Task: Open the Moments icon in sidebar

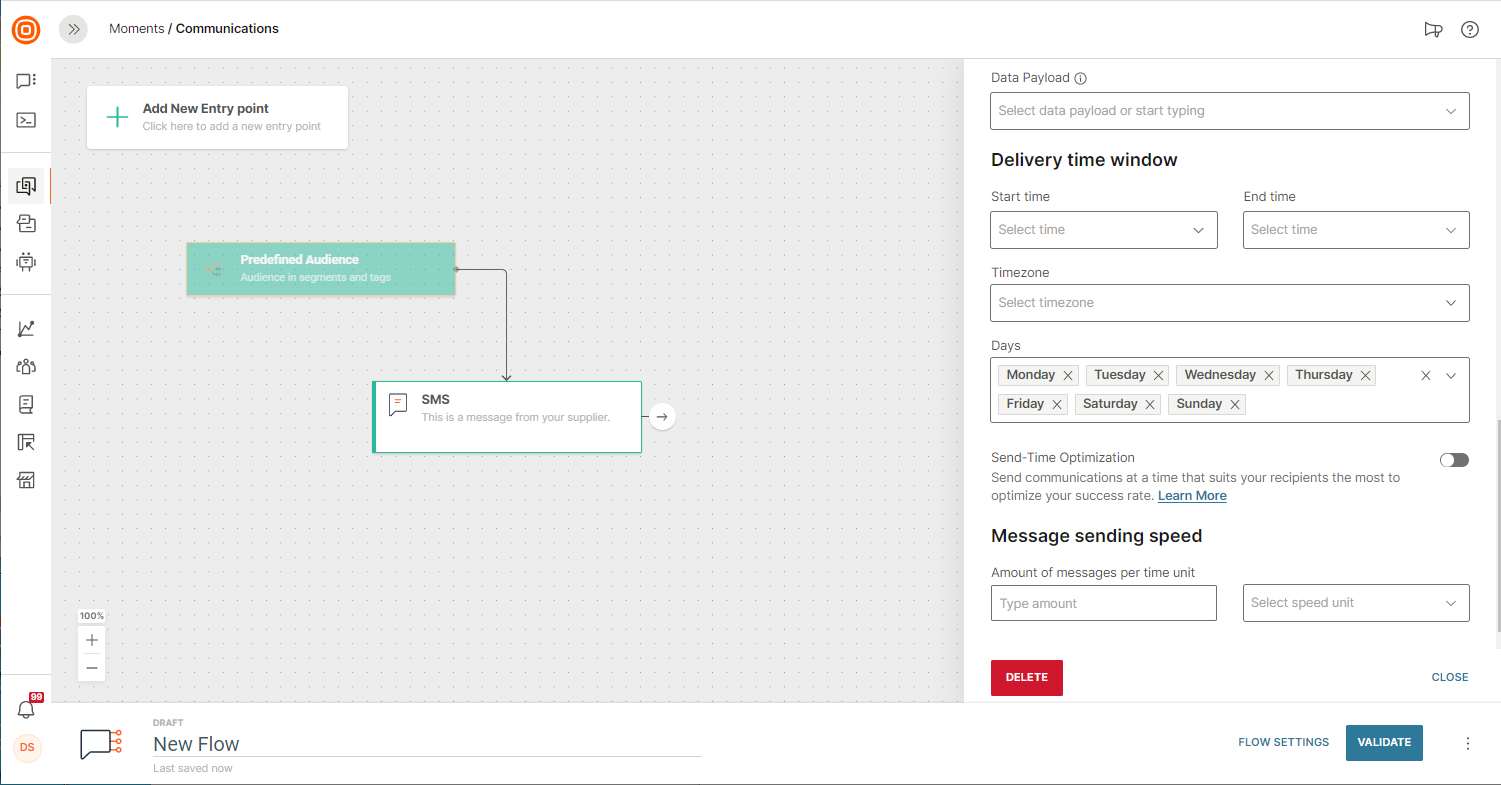Action: point(26,186)
